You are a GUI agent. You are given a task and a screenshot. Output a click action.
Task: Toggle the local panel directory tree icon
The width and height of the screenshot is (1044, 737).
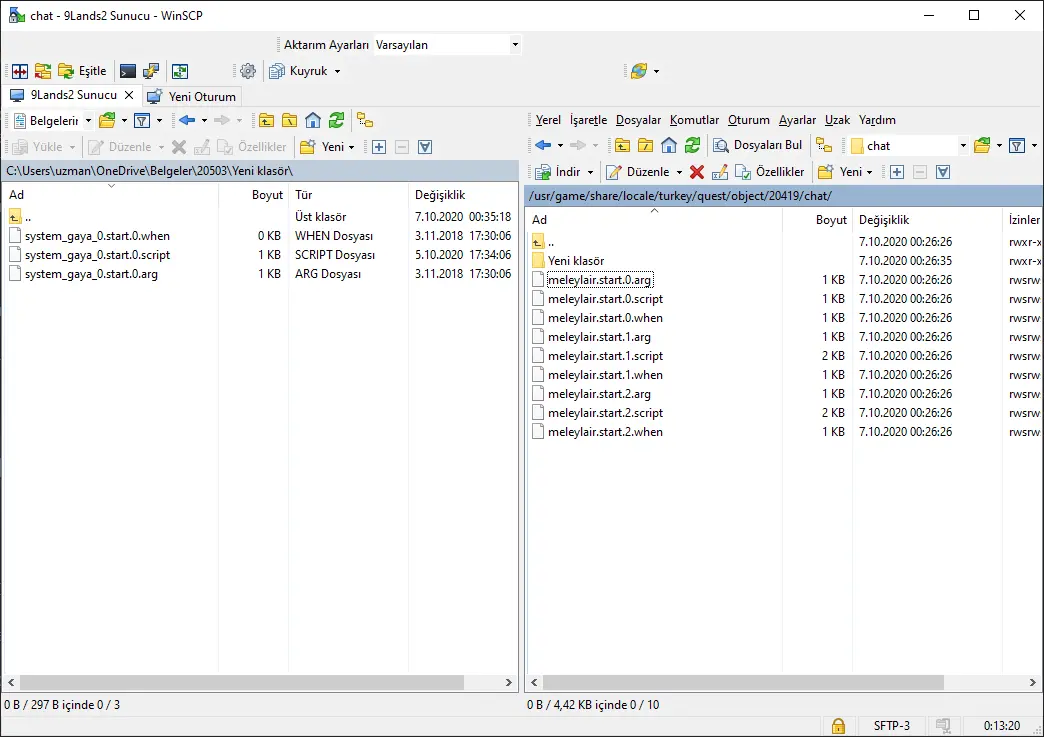coord(365,121)
